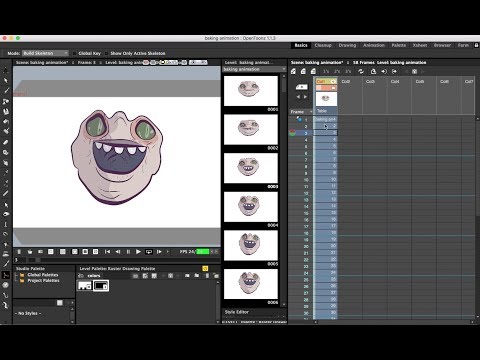Step to next frame in viewer
480x360 pixels.
point(159,252)
